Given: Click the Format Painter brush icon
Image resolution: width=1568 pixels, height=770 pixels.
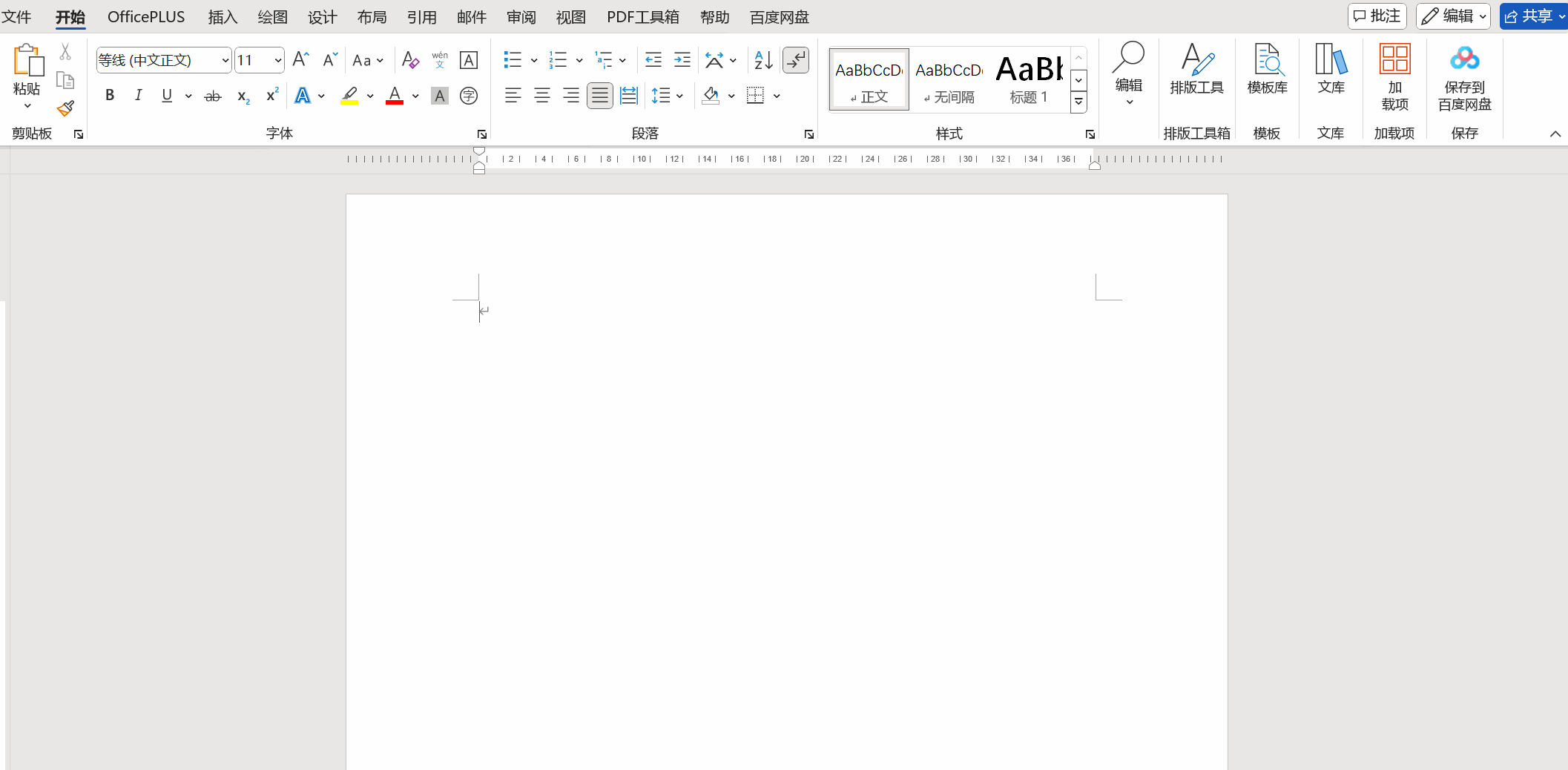Looking at the screenshot, I should pyautogui.click(x=65, y=109).
